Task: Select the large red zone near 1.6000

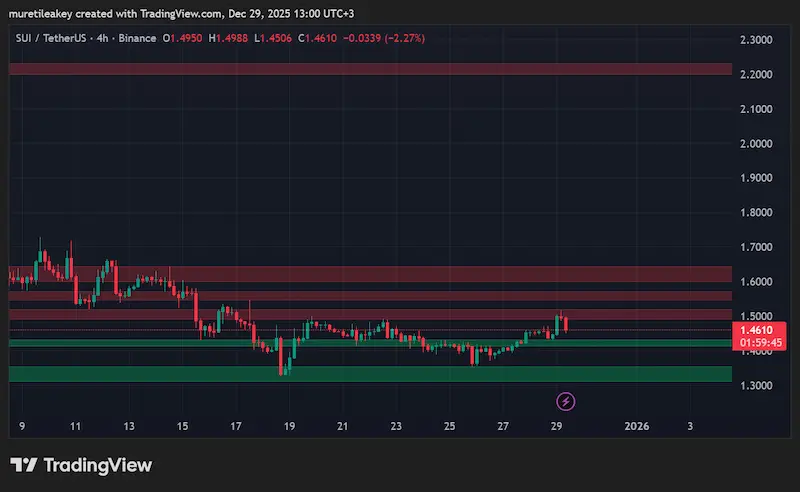Action: pos(370,274)
